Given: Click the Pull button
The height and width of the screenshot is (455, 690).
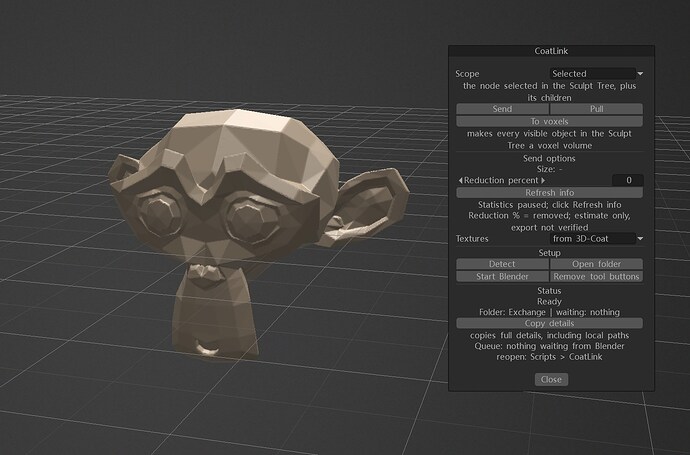Looking at the screenshot, I should 596,109.
